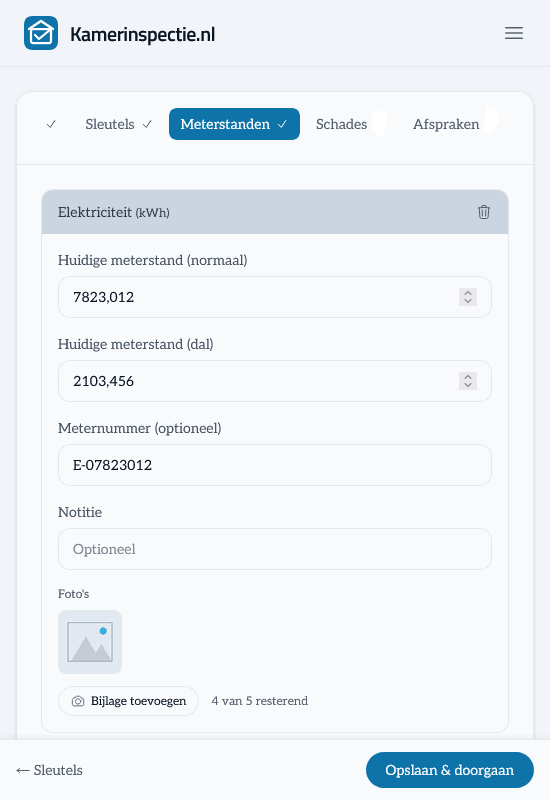550x800 pixels.
Task: Click the Kamerinspectie.nl house logo icon
Action: 41,33
